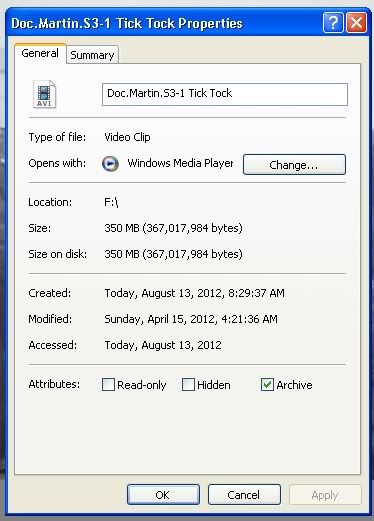This screenshot has width=374, height=521.
Task: Close the Properties dialog with the red X
Action: point(356,23)
